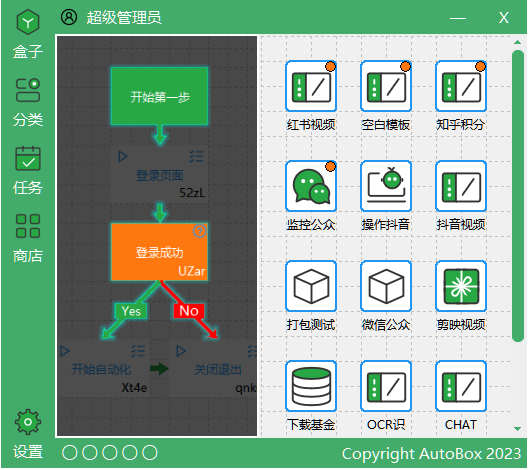Select the fifth circle indicator in footer
529x470 pixels.
149,453
